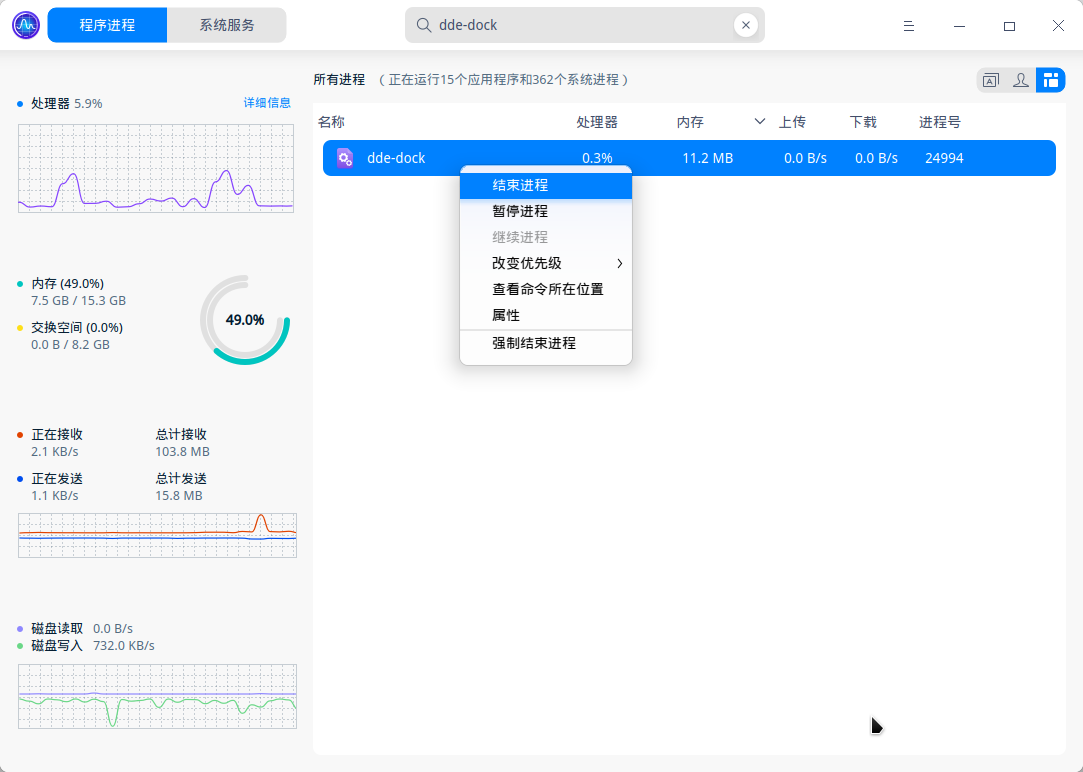Select the application view mode icon
Image resolution: width=1083 pixels, height=772 pixels.
[990, 80]
